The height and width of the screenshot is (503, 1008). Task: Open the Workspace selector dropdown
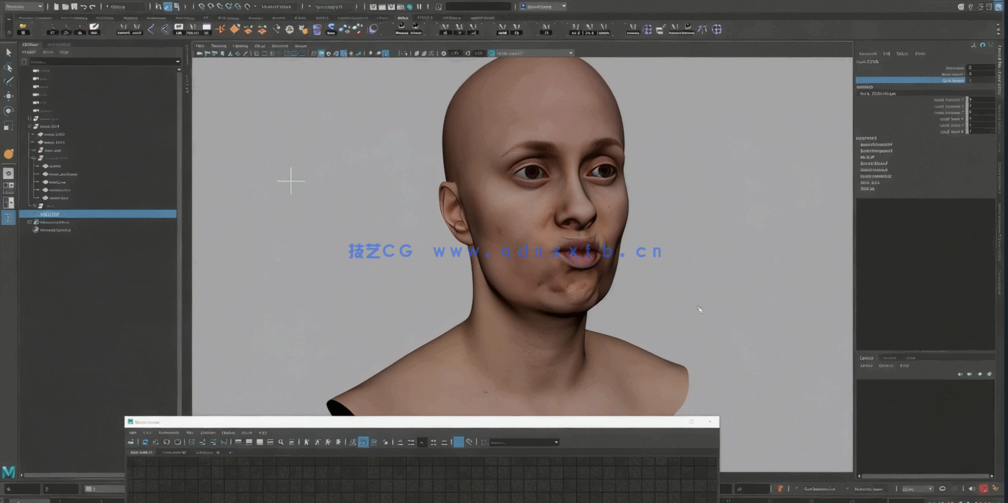click(542, 6)
